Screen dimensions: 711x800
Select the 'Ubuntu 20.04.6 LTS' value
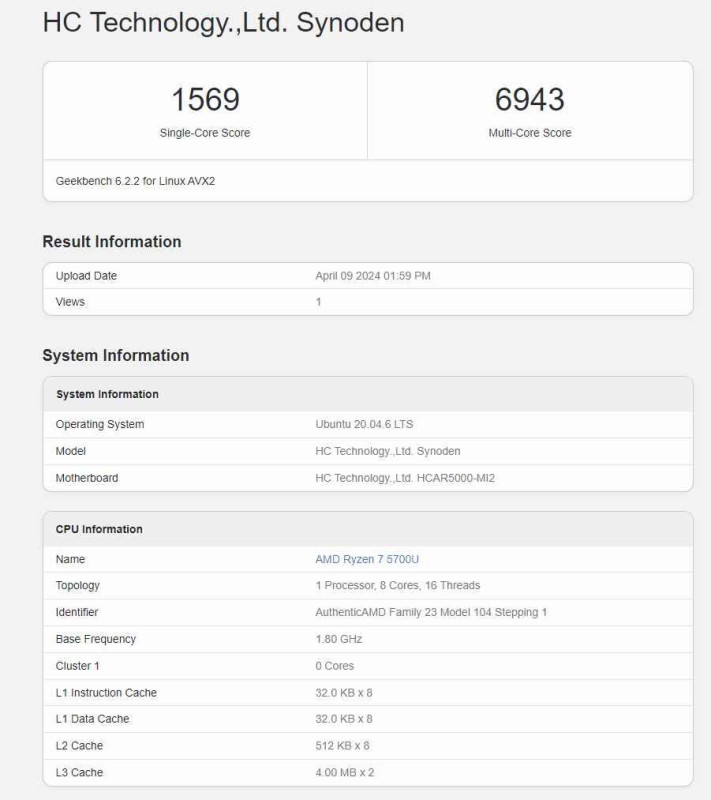[364, 424]
